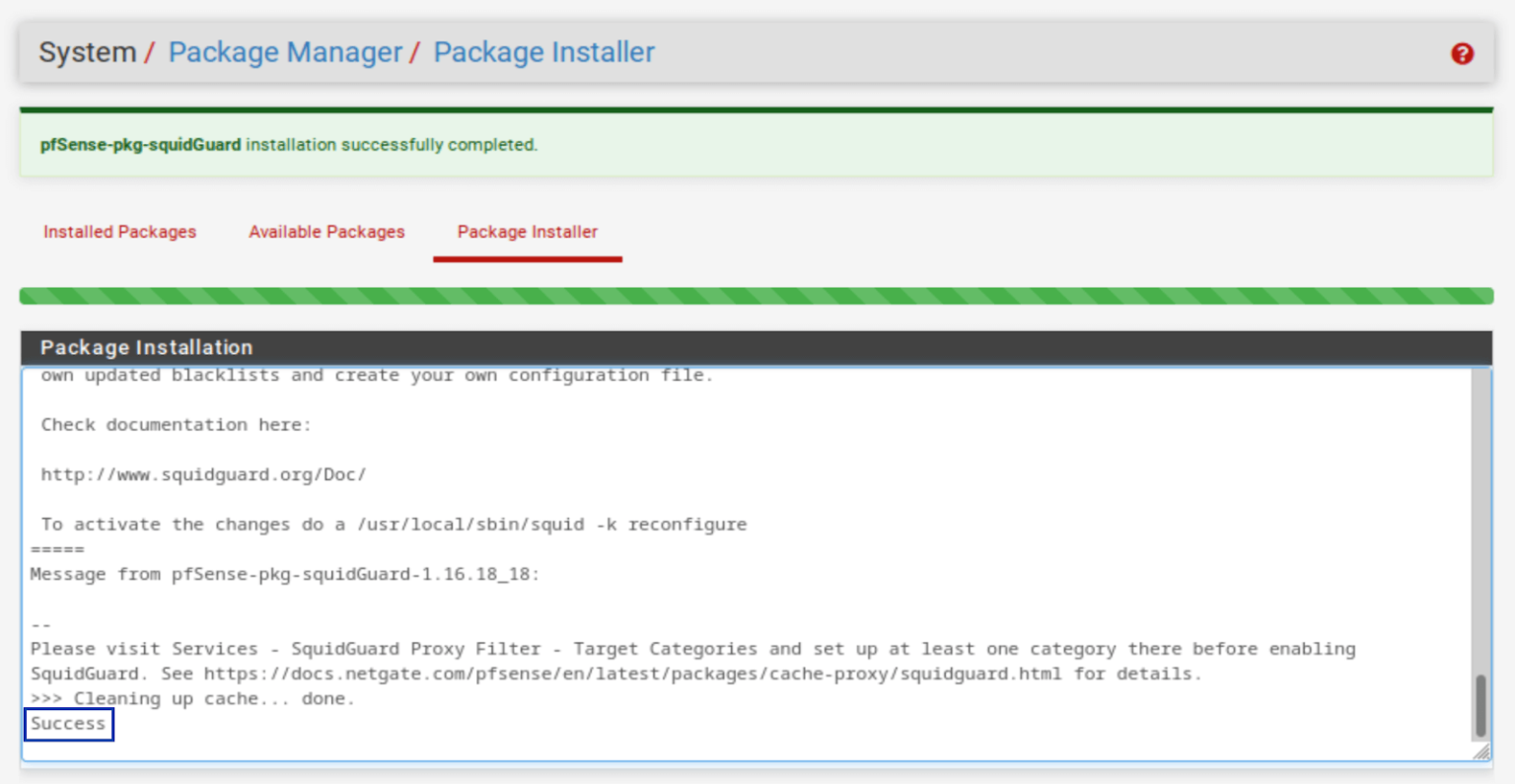
Task: Open the help icon on the breadcrumb bar
Action: [1463, 54]
